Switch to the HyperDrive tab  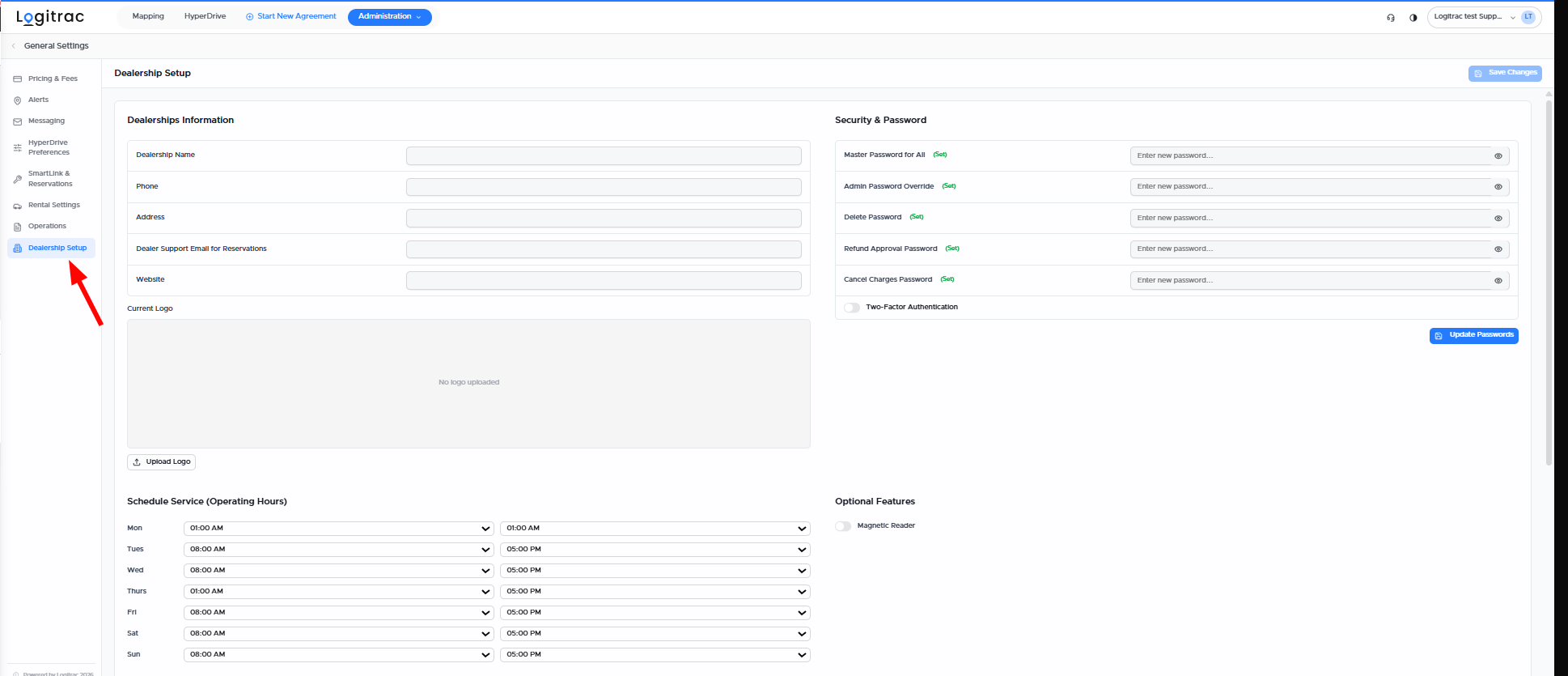click(x=205, y=16)
